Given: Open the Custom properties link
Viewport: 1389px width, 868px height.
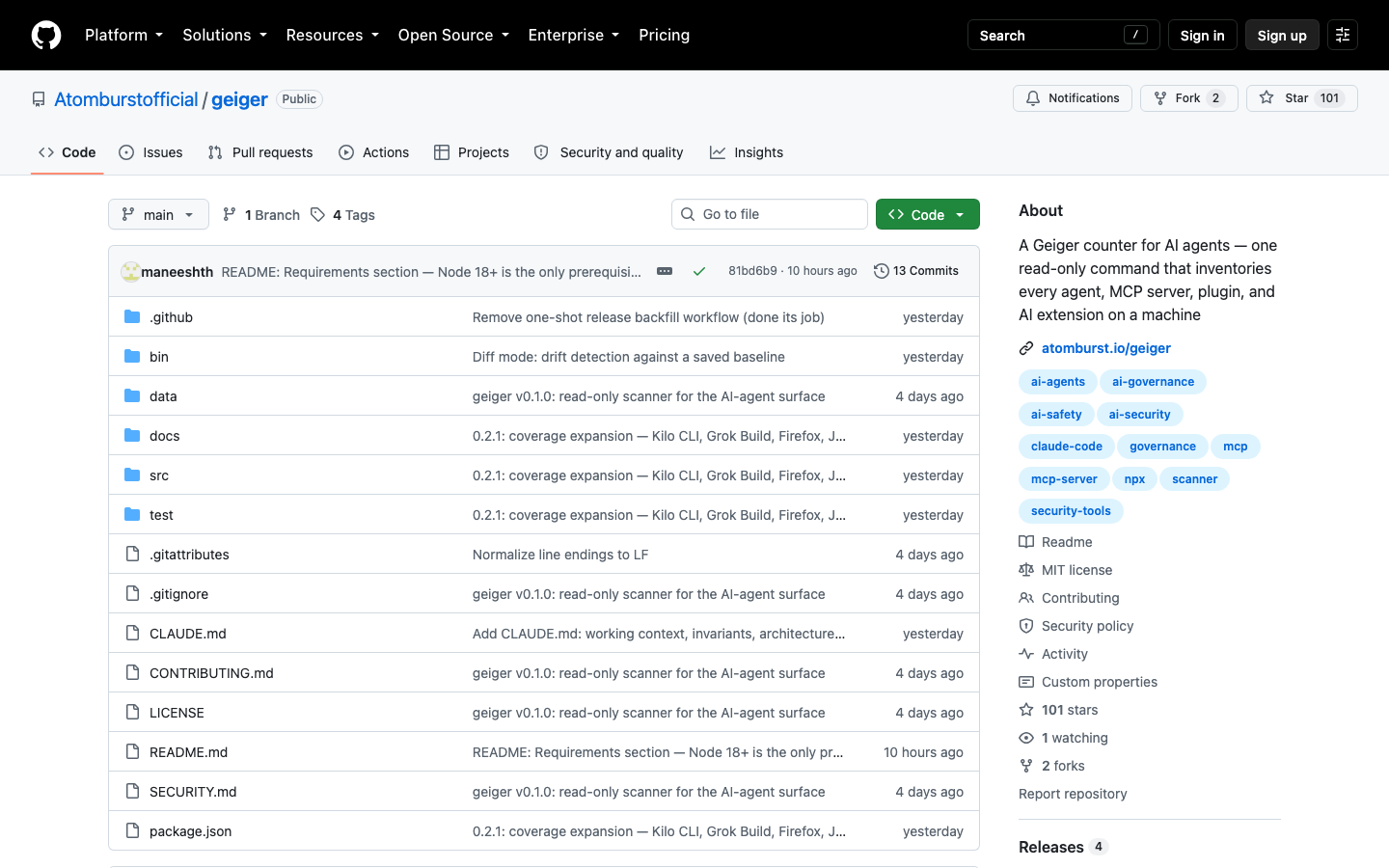Looking at the screenshot, I should click(1088, 682).
